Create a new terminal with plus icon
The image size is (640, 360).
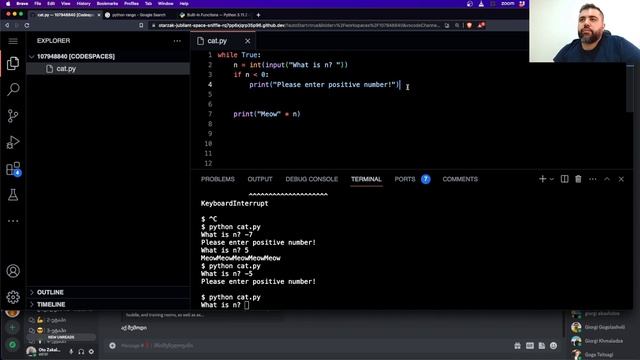pos(542,179)
